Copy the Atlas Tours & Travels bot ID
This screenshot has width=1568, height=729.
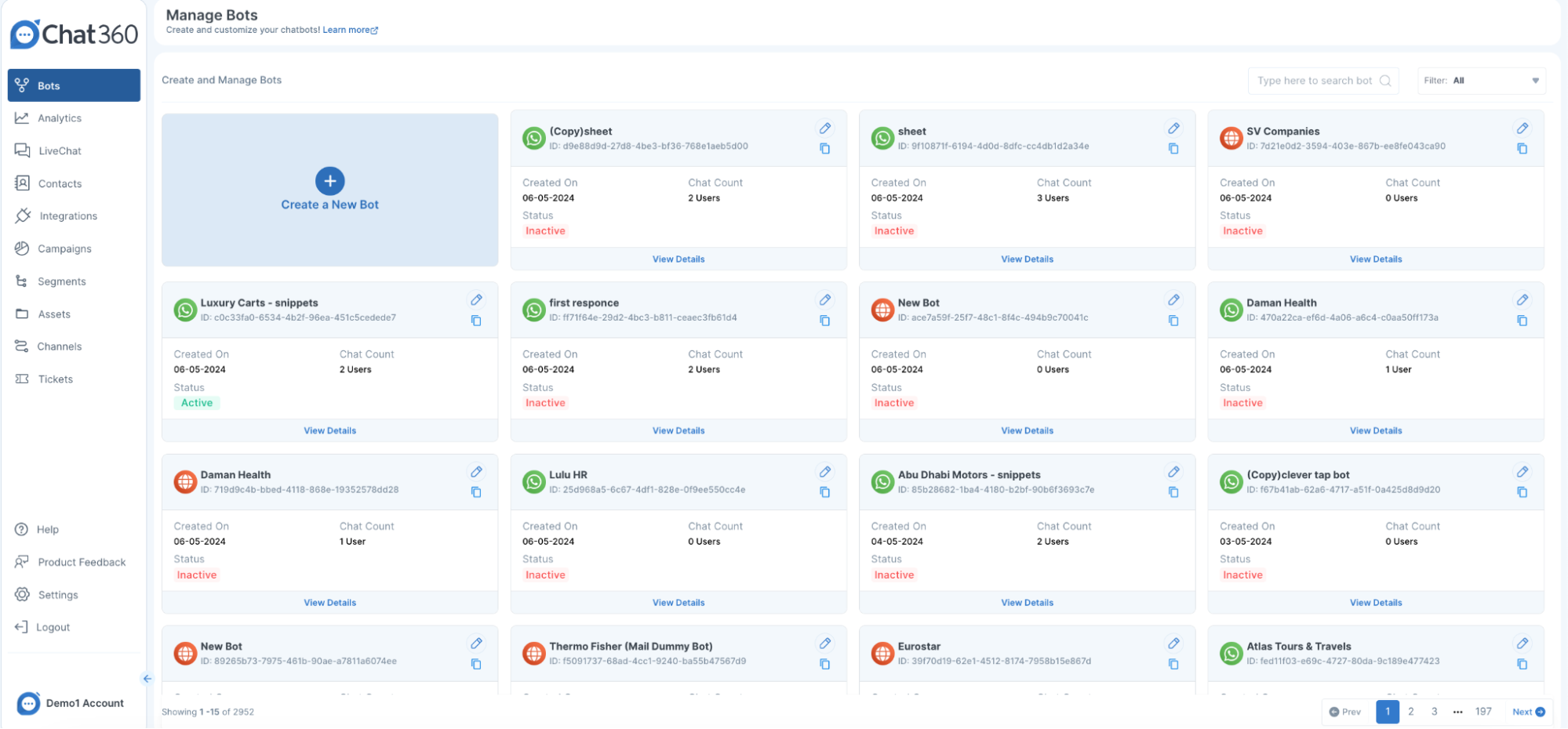tap(1522, 664)
